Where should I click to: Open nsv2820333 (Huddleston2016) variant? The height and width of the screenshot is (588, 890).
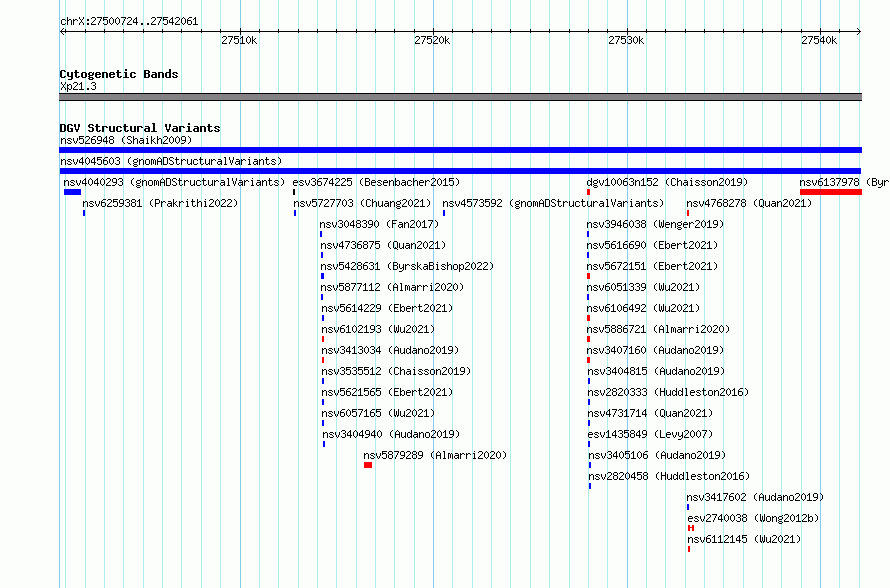[x=669, y=392]
